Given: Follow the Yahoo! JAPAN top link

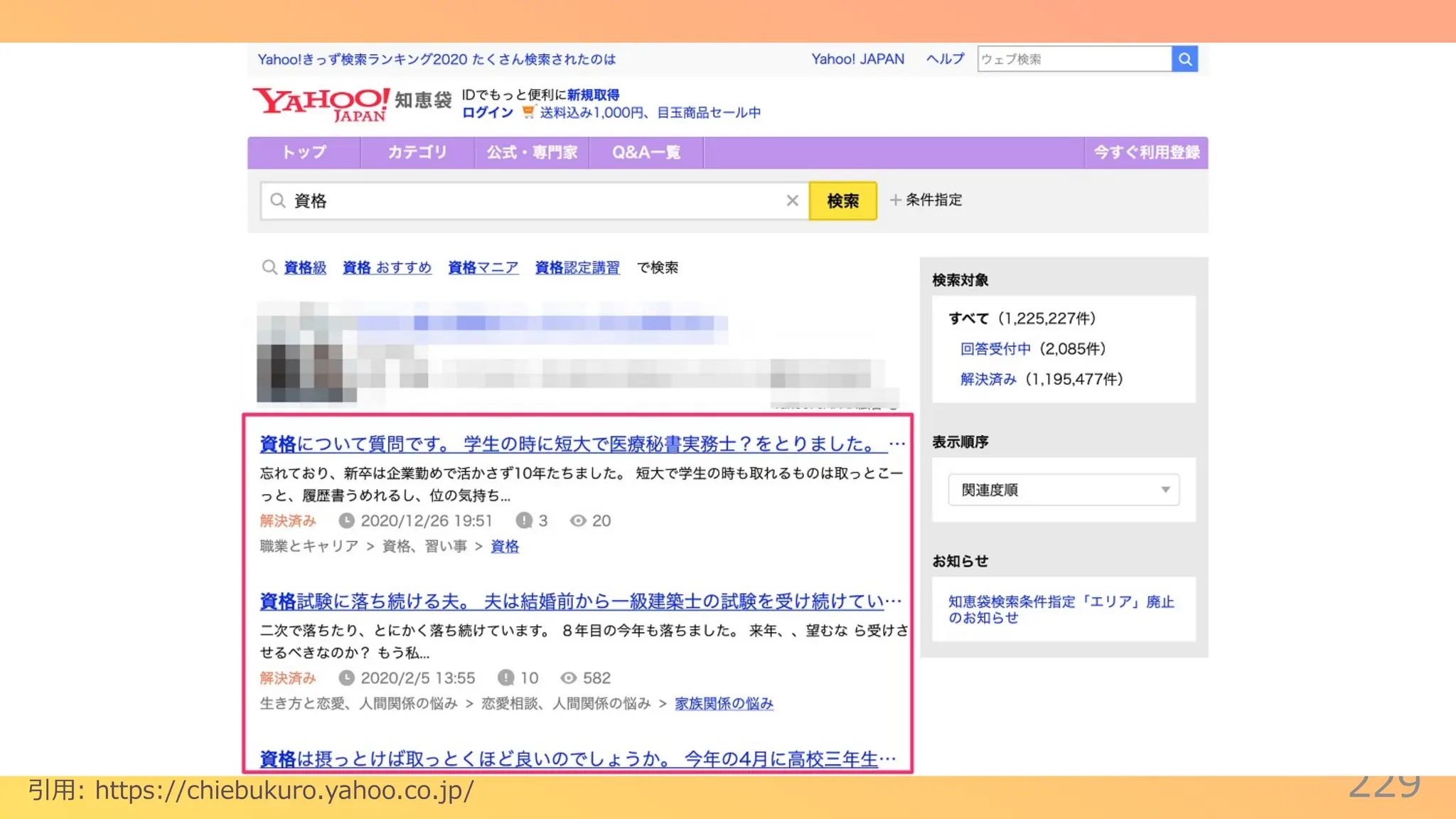Looking at the screenshot, I should [858, 59].
